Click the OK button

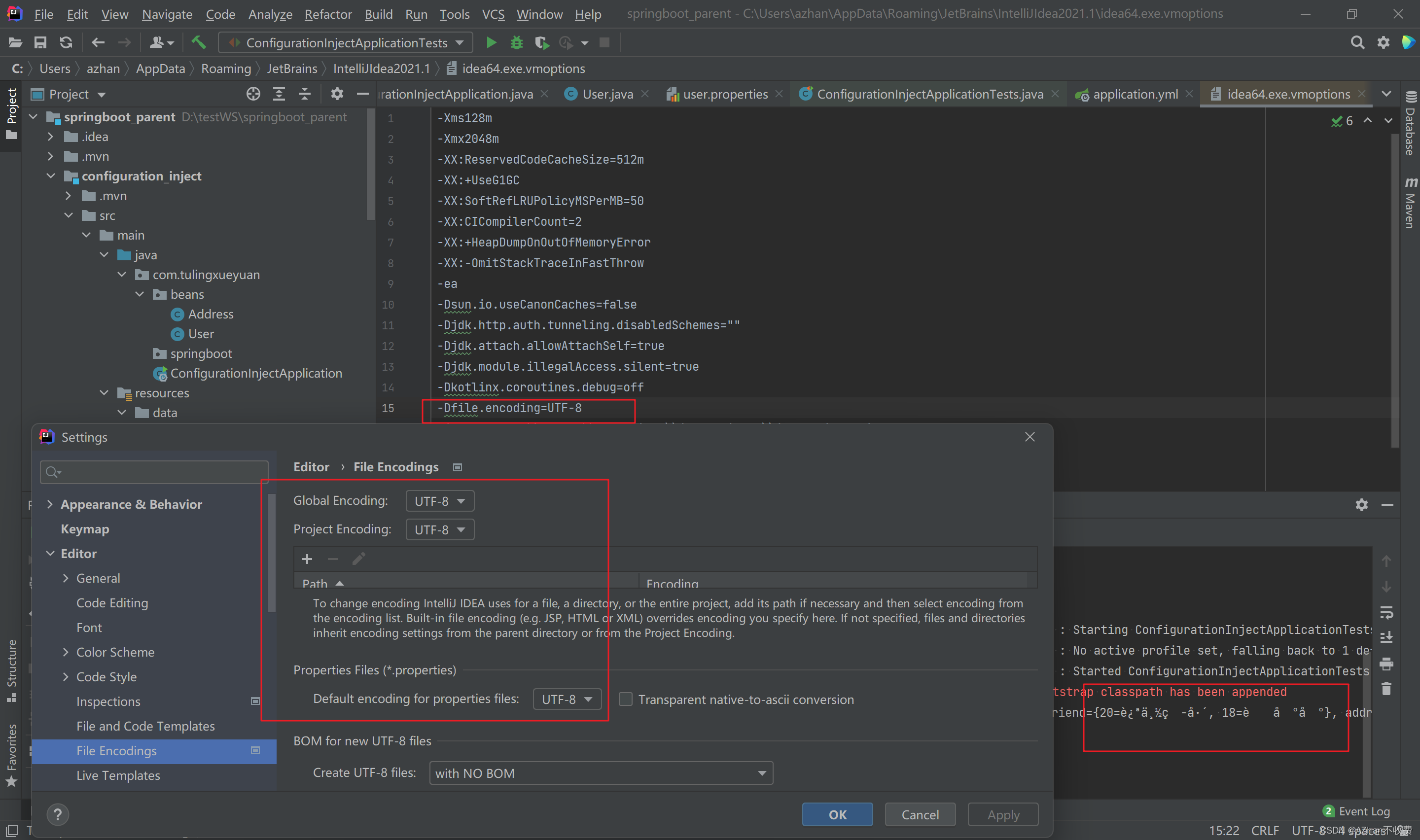[x=837, y=814]
